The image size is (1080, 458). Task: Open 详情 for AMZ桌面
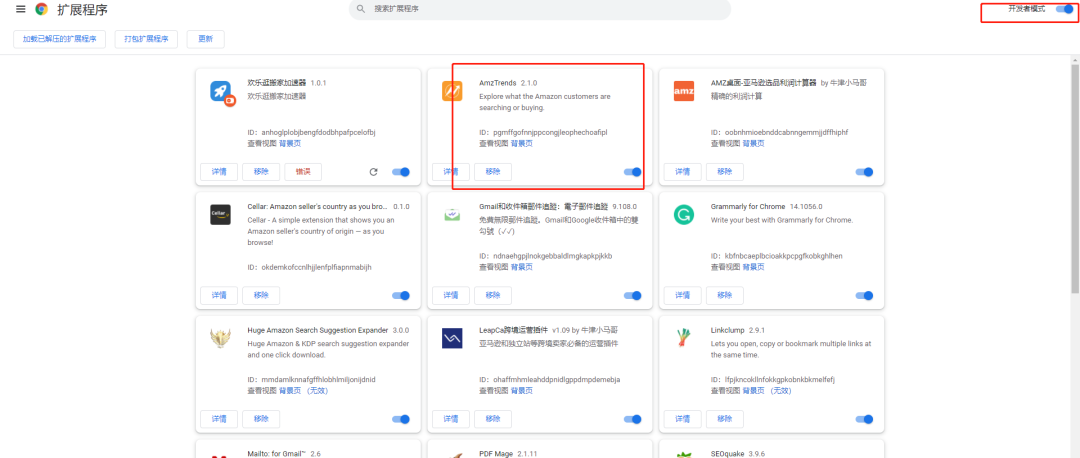click(x=683, y=172)
